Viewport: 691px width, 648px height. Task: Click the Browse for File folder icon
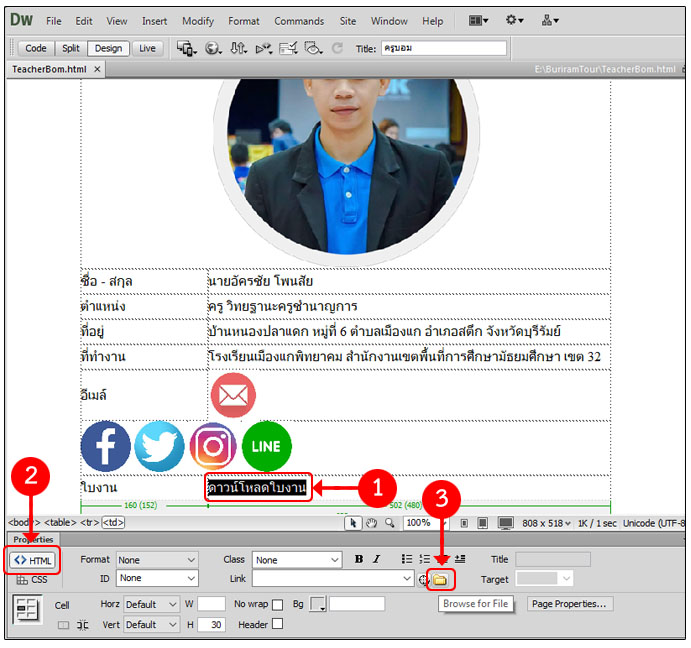point(439,580)
